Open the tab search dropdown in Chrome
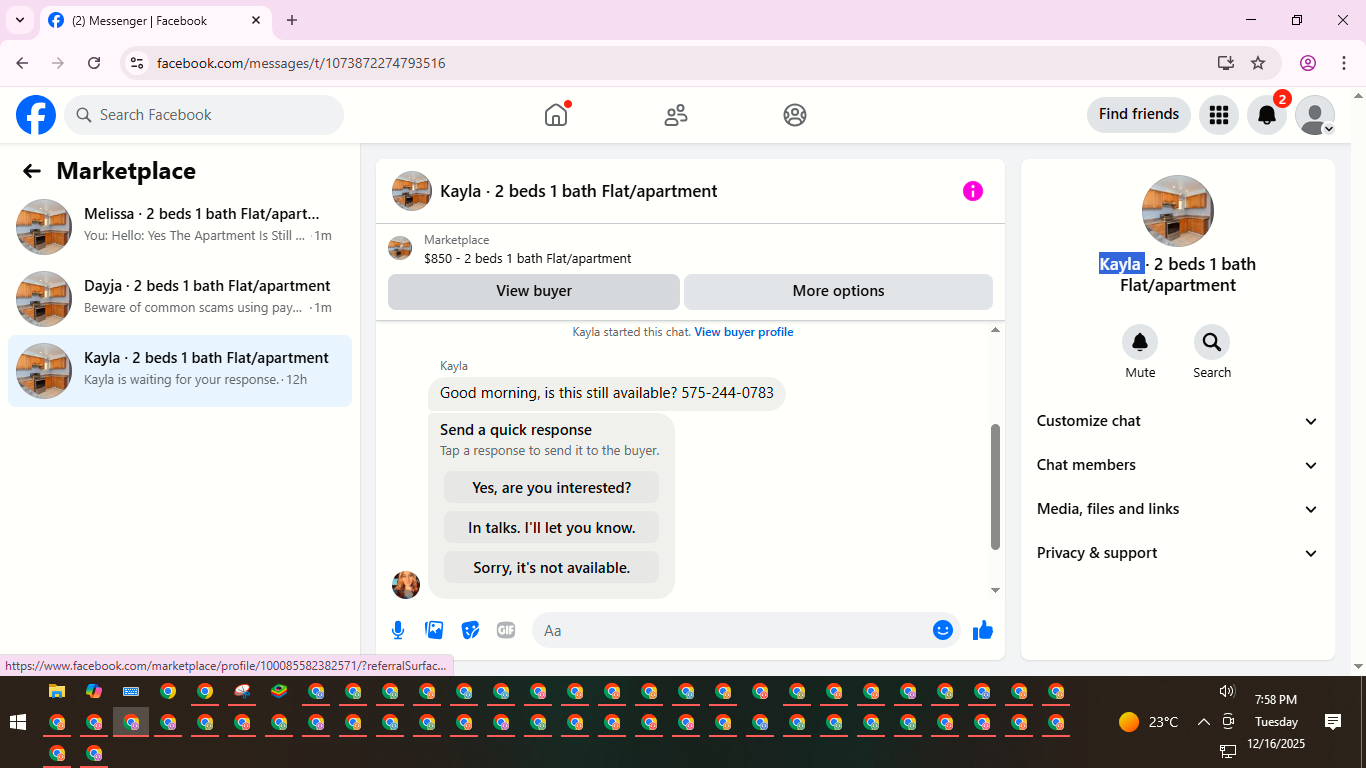Viewport: 1366px width, 768px height. click(20, 20)
